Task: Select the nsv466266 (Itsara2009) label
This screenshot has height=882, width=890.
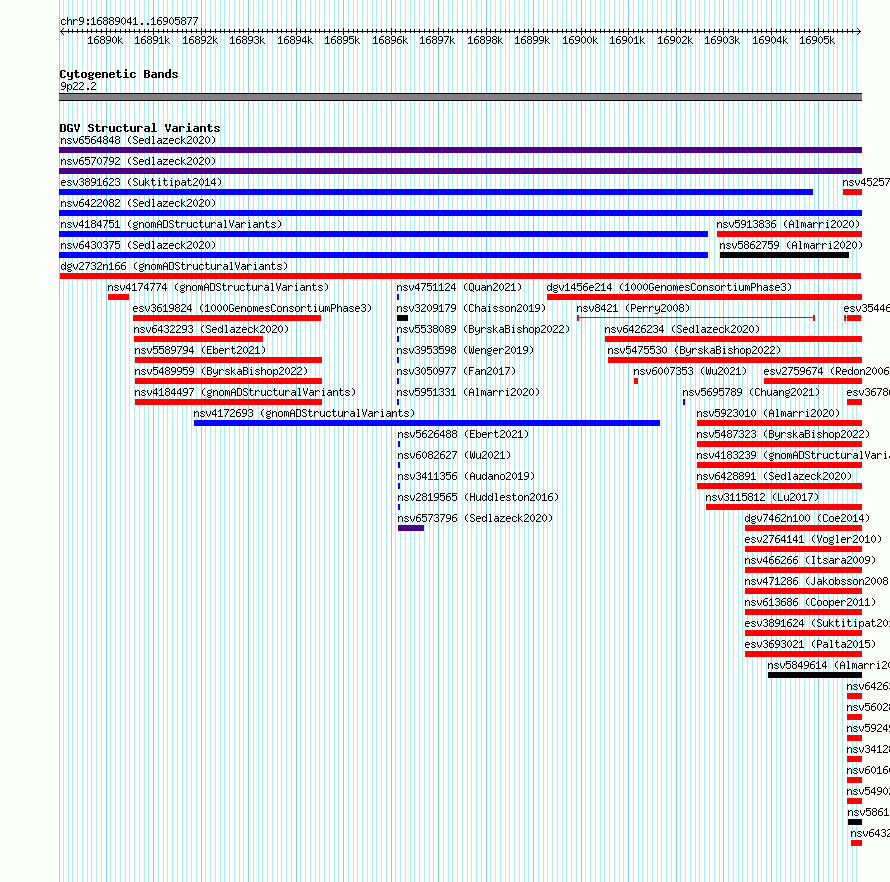Action: 810,560
